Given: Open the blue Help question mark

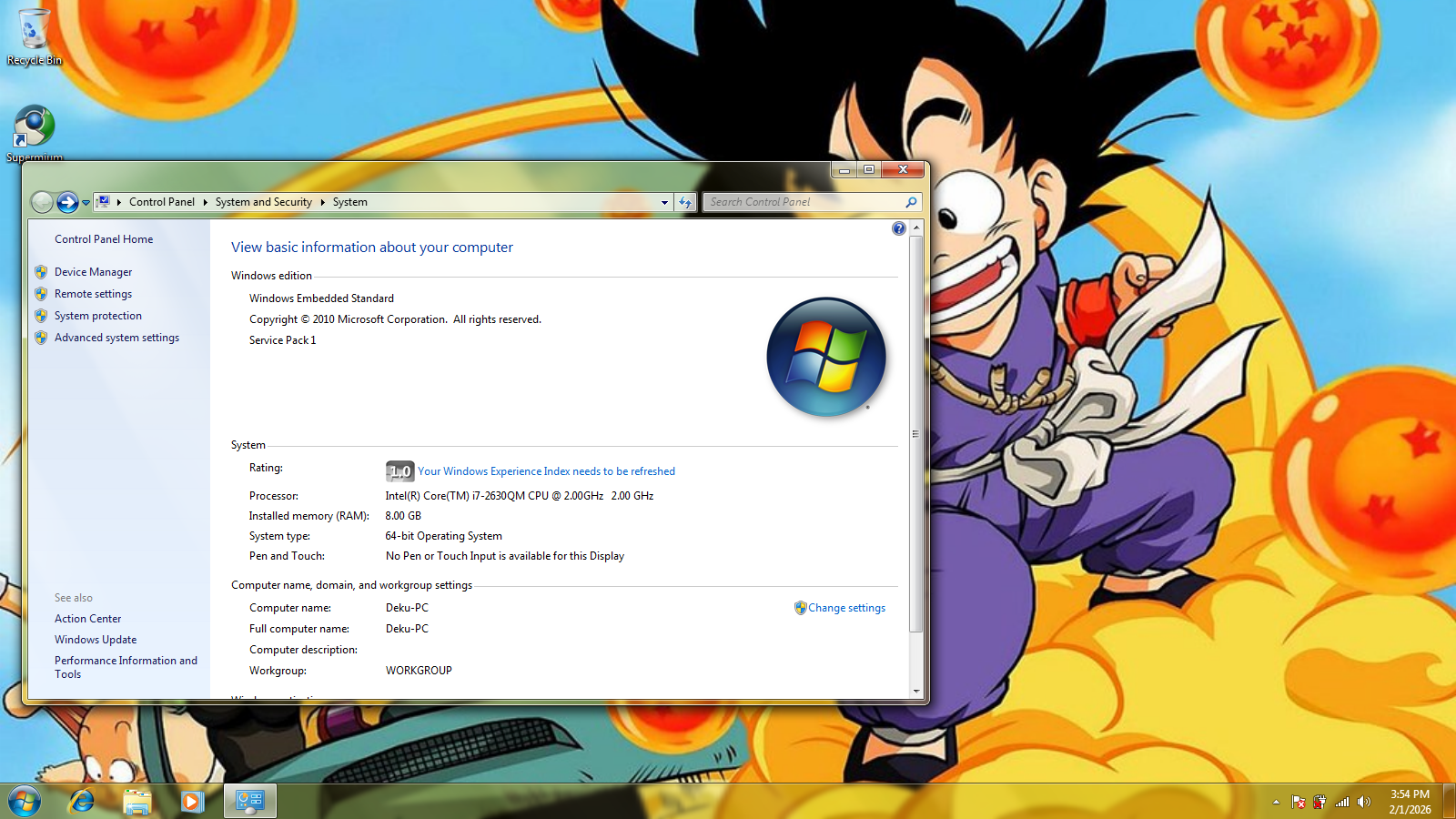Looking at the screenshot, I should (899, 228).
